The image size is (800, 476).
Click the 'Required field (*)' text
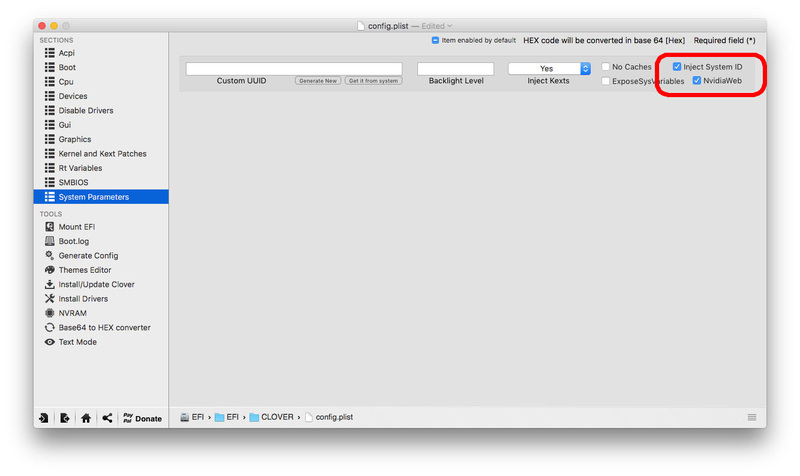pyautogui.click(x=724, y=40)
